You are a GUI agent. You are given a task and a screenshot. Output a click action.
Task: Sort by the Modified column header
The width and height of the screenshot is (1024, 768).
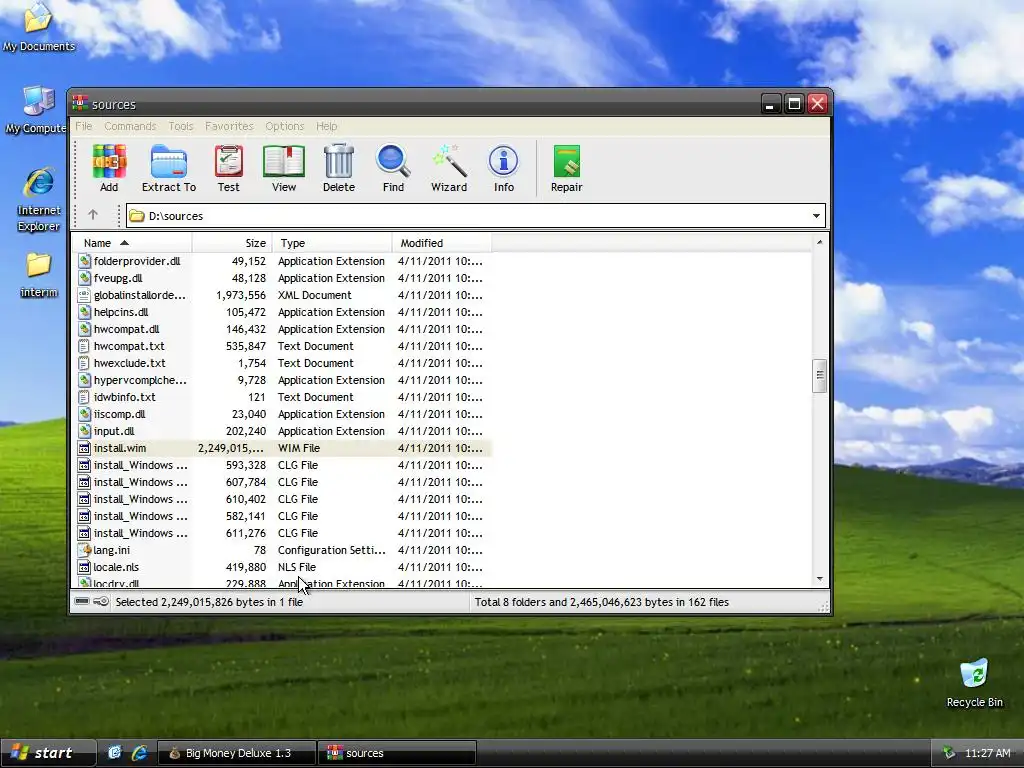point(441,243)
